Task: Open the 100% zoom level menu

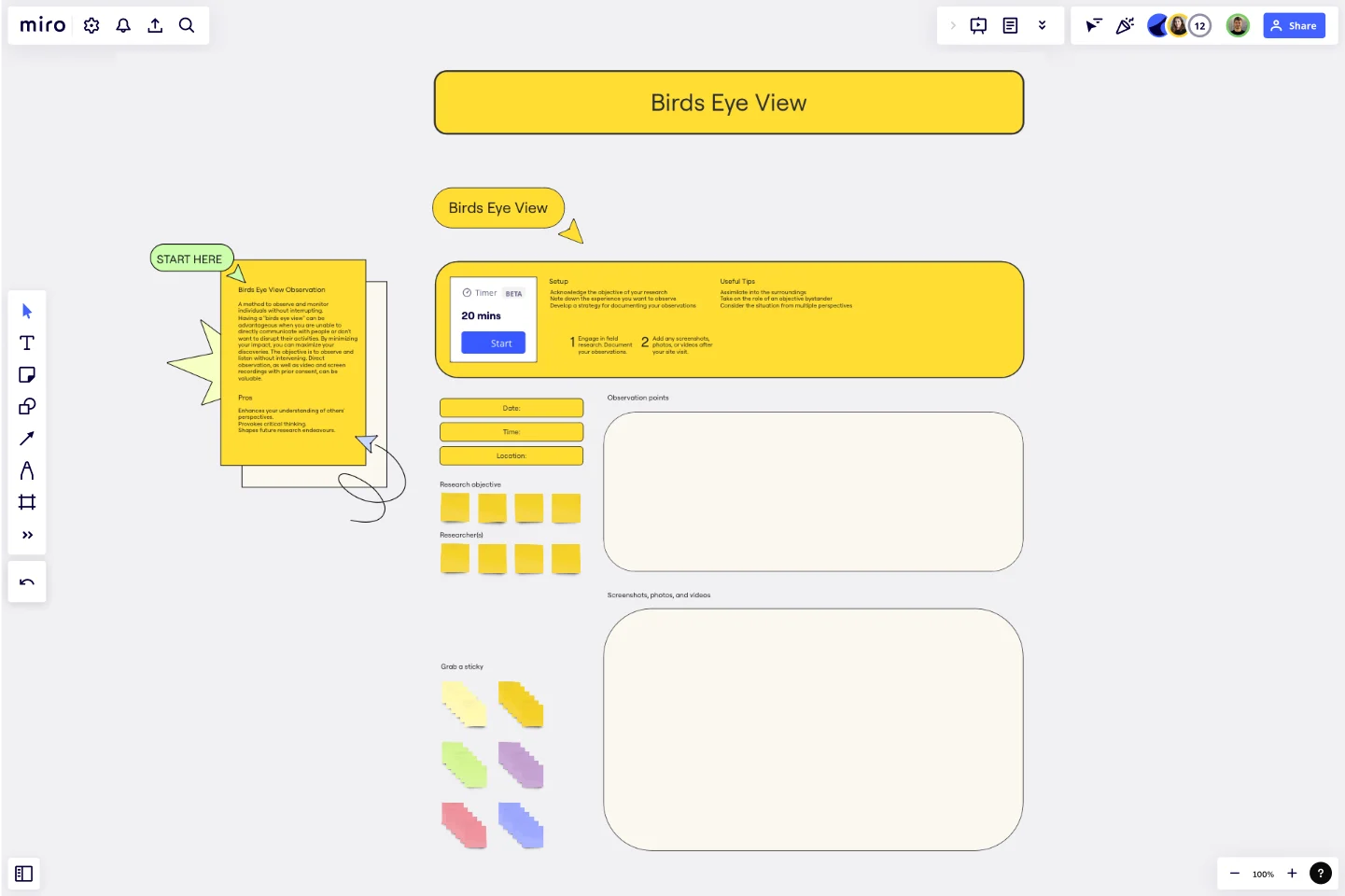Action: [x=1263, y=875]
